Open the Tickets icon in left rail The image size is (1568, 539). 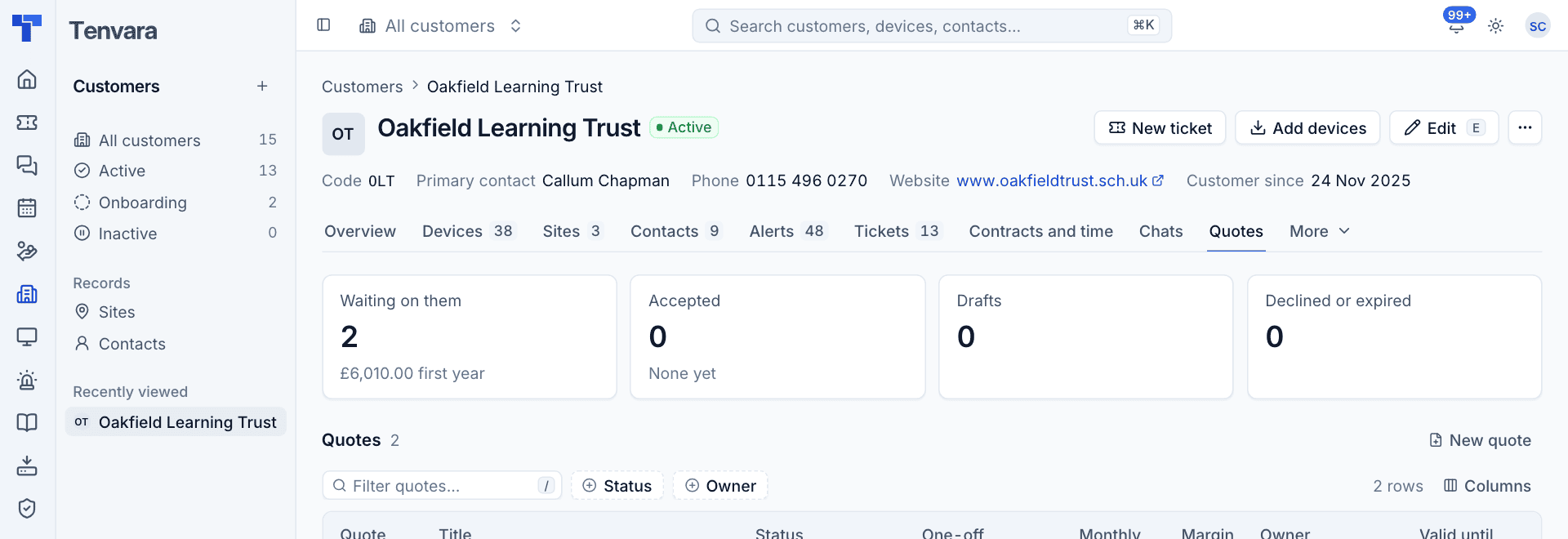27,122
